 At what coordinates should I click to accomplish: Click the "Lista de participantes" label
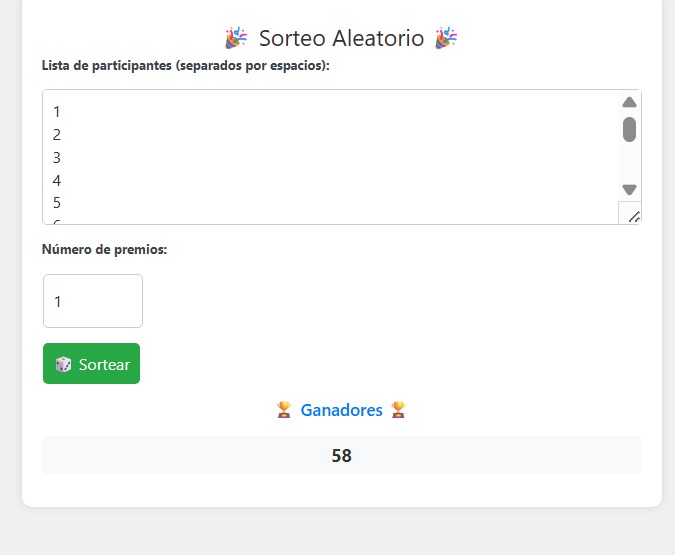click(186, 66)
